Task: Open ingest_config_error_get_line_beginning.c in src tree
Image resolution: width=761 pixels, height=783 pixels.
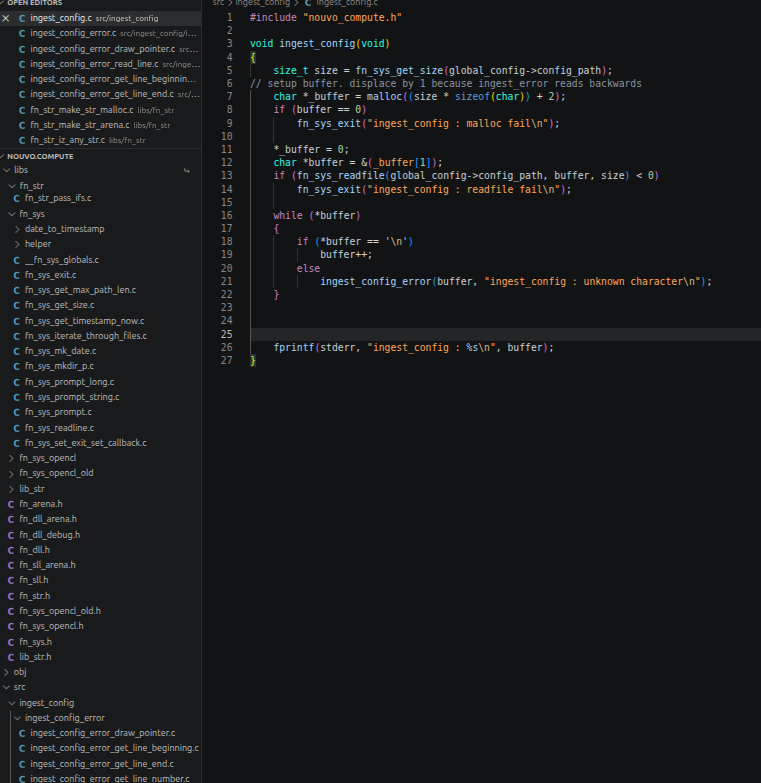Action: [x=114, y=748]
